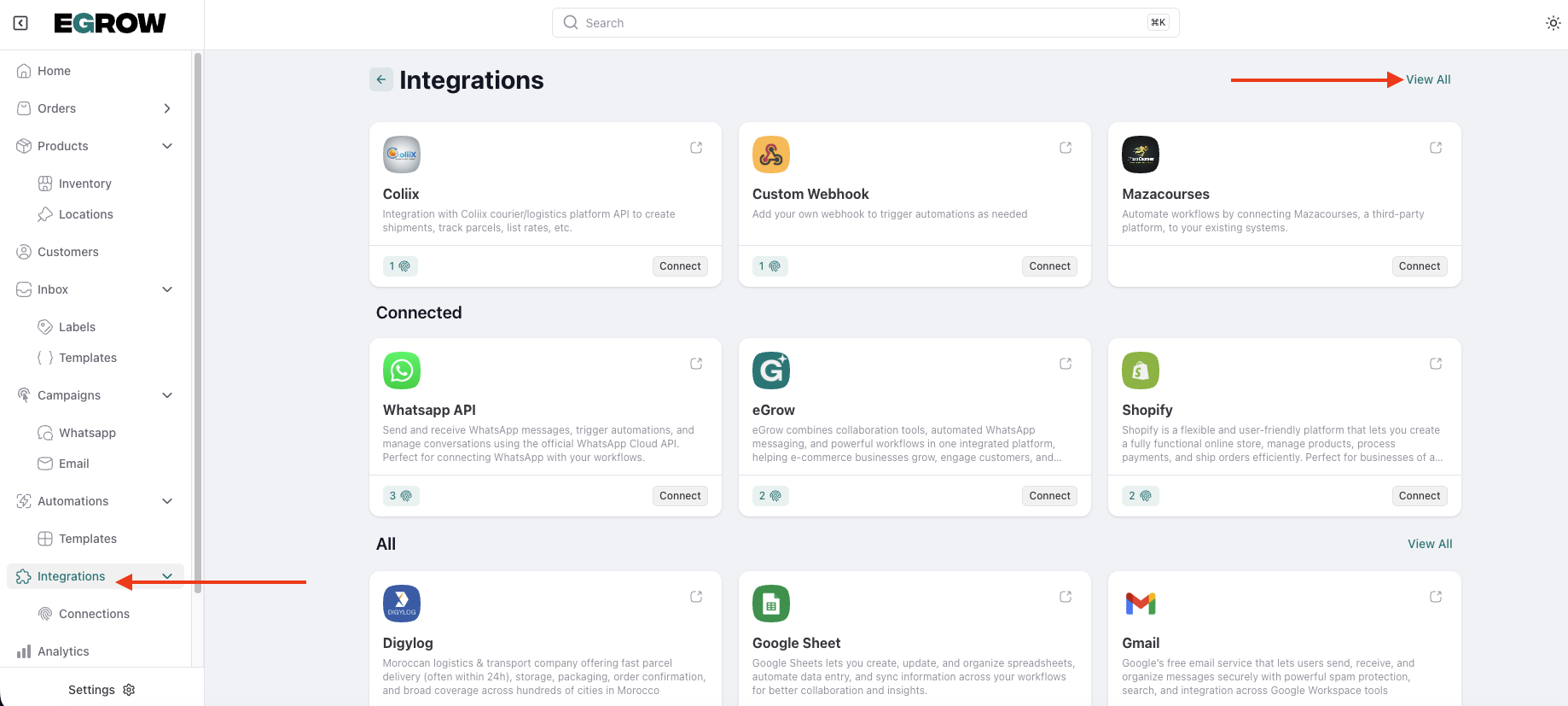Open the Coliix external link icon

click(696, 148)
